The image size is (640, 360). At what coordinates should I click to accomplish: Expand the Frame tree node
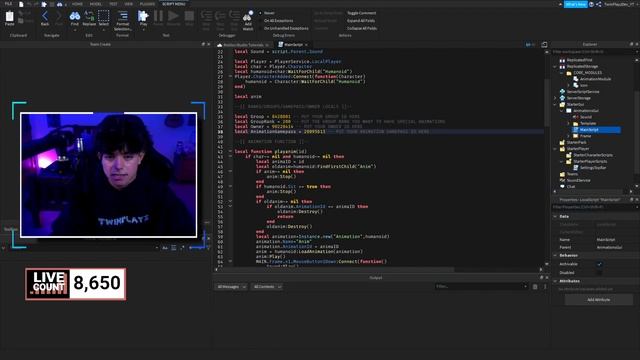pos(569,136)
